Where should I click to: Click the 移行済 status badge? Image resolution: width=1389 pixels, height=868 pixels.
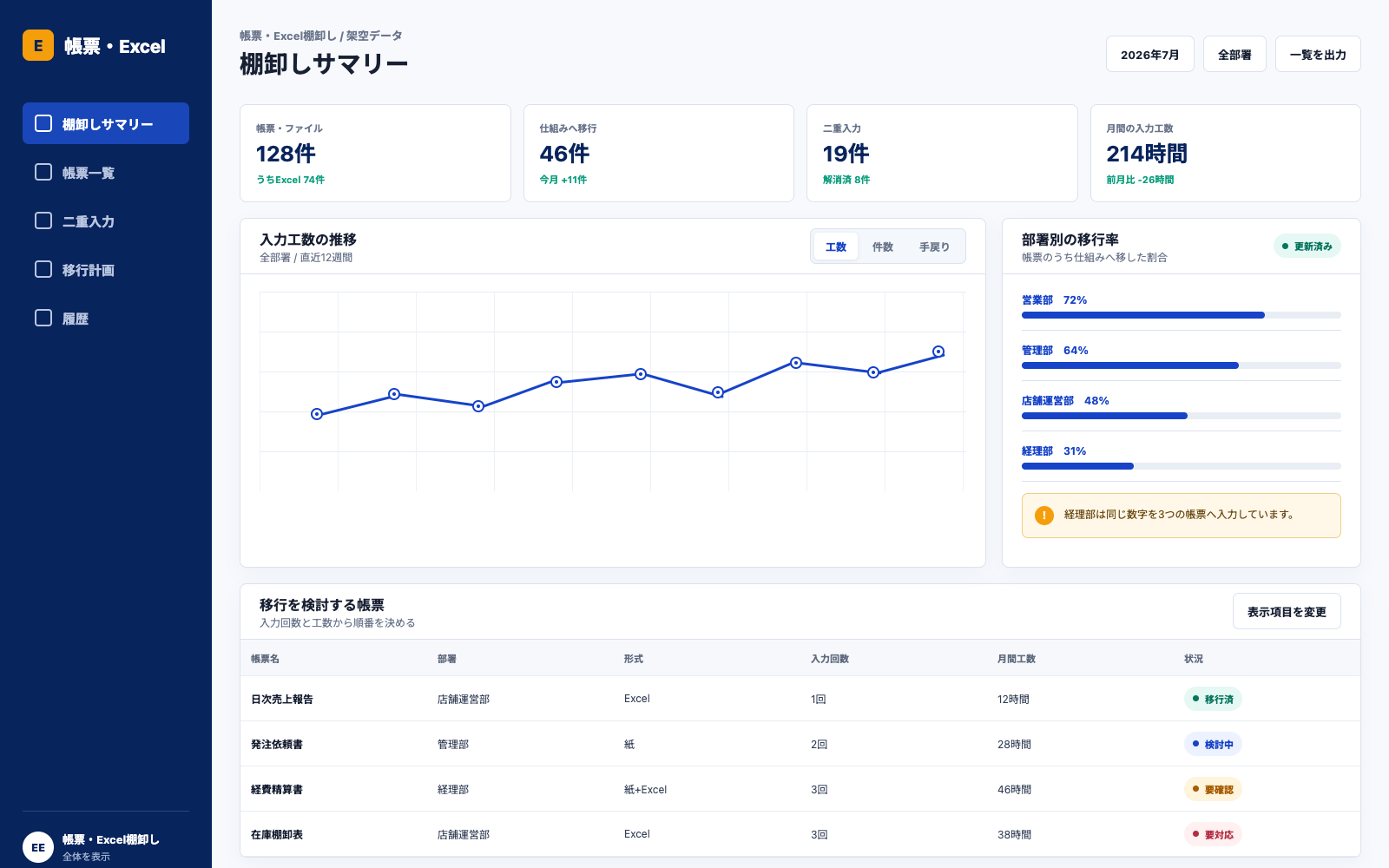point(1213,699)
